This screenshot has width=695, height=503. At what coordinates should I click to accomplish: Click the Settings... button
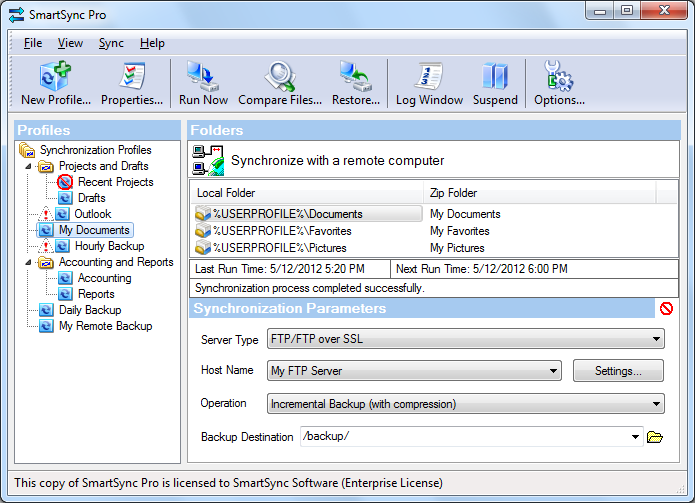coord(618,371)
